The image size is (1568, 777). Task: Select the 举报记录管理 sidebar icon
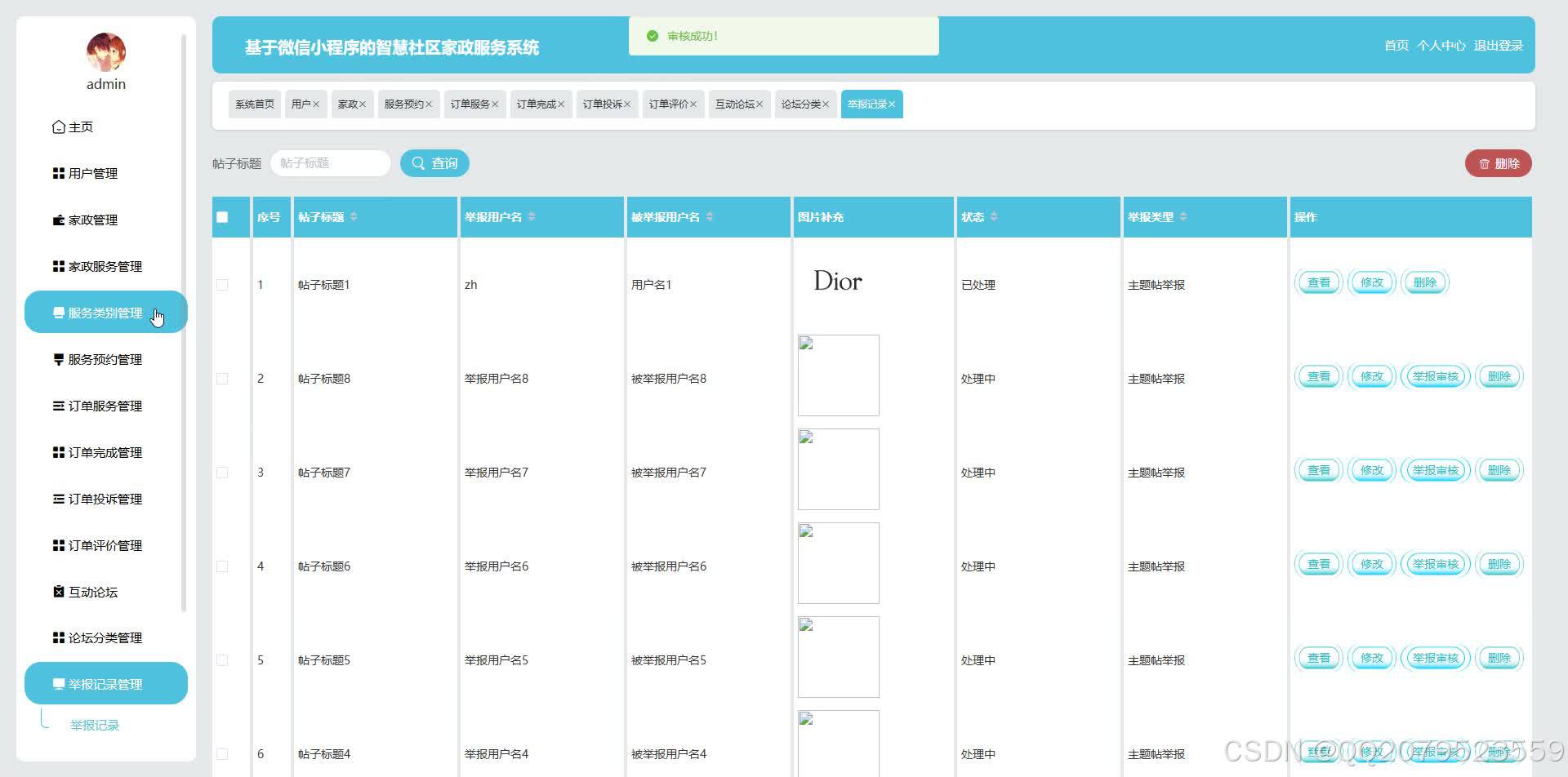(x=58, y=684)
